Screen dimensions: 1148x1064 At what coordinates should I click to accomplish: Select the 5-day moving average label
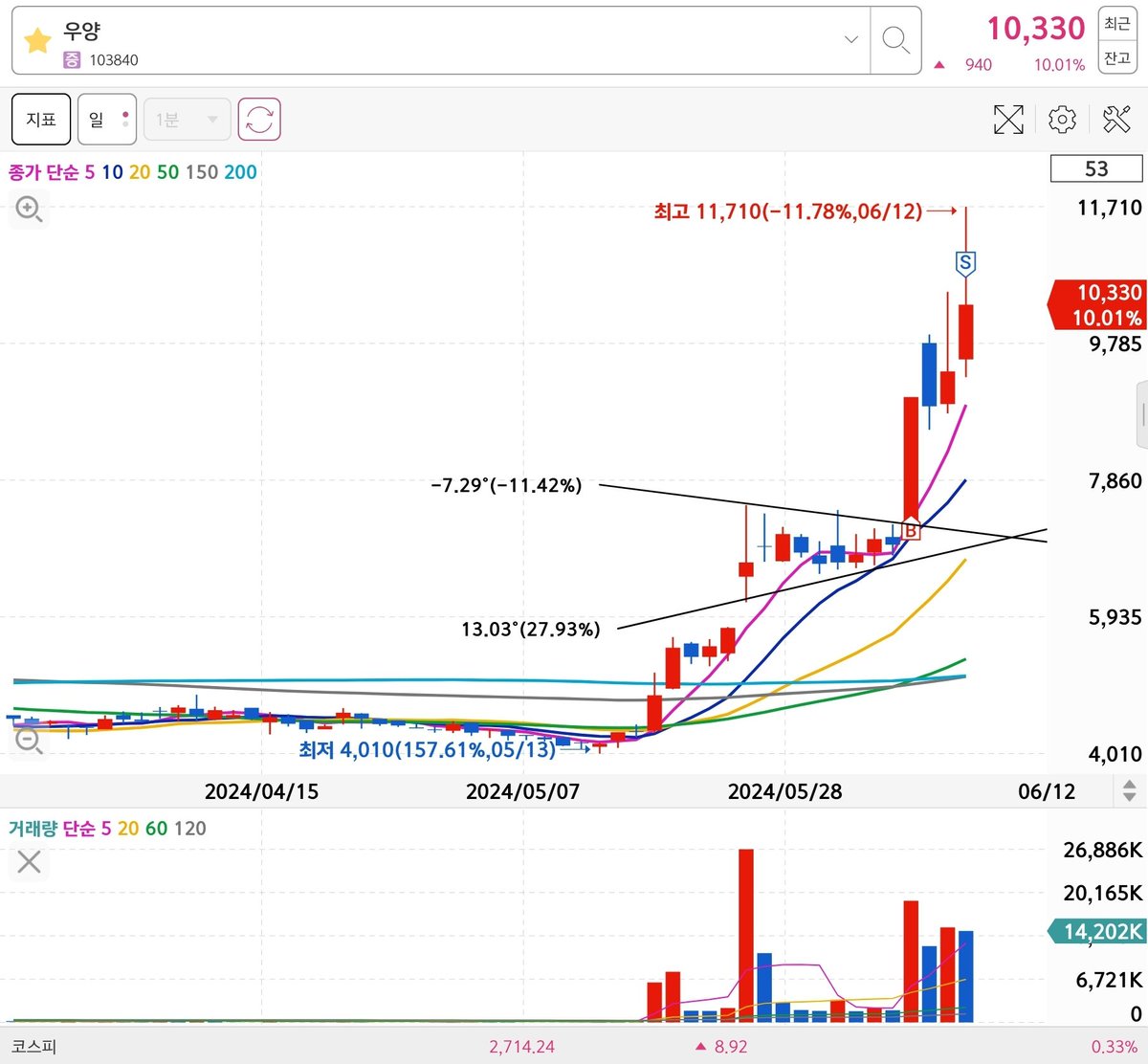tap(90, 172)
